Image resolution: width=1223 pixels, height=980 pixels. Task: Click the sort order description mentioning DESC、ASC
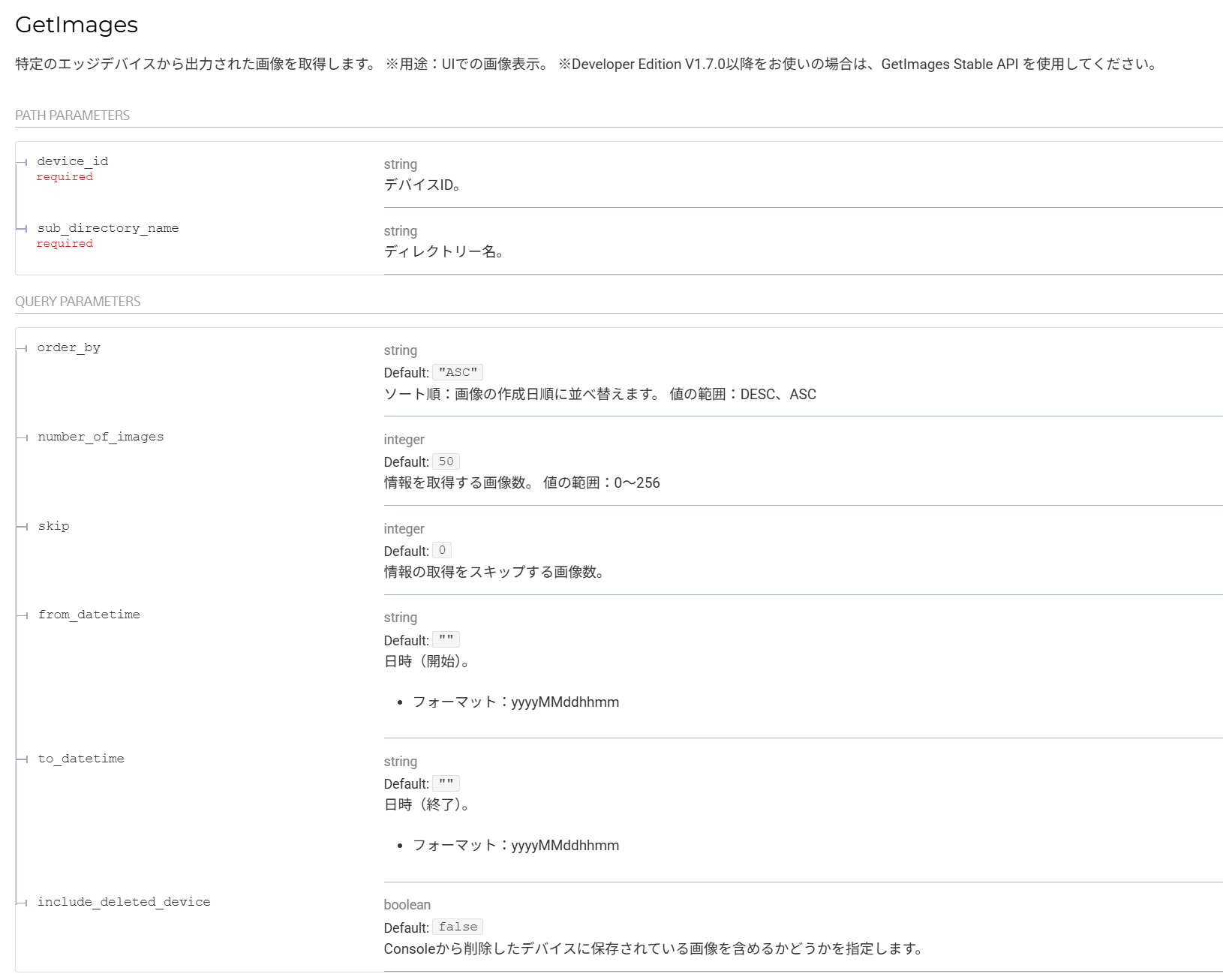[600, 394]
